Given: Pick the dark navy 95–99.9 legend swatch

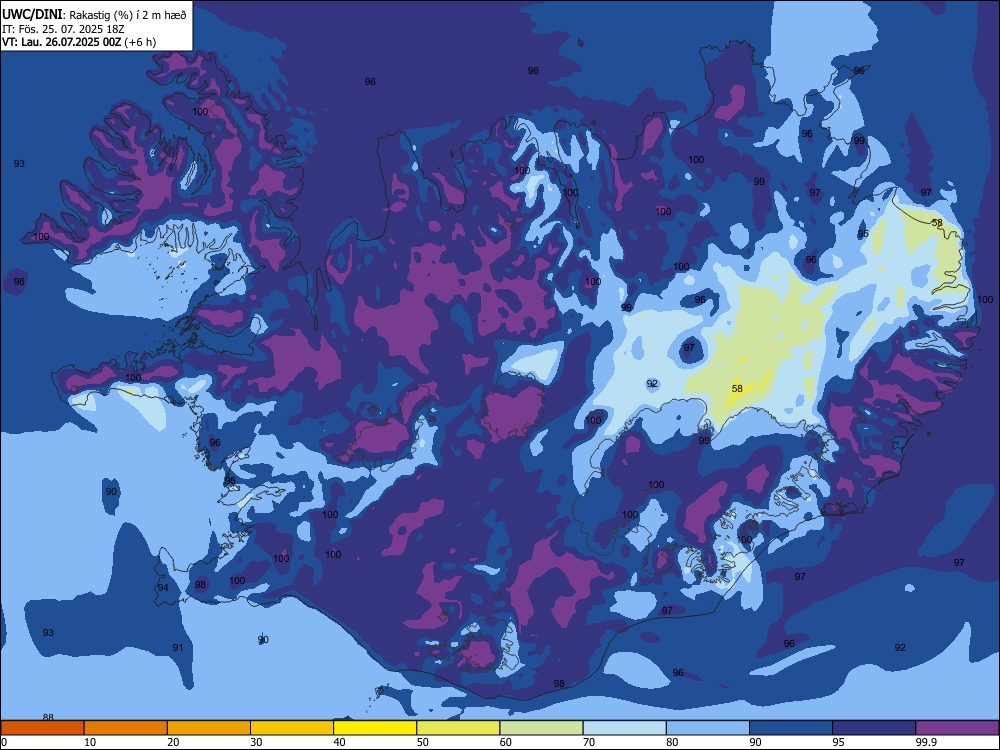Looking at the screenshot, I should pos(874,728).
